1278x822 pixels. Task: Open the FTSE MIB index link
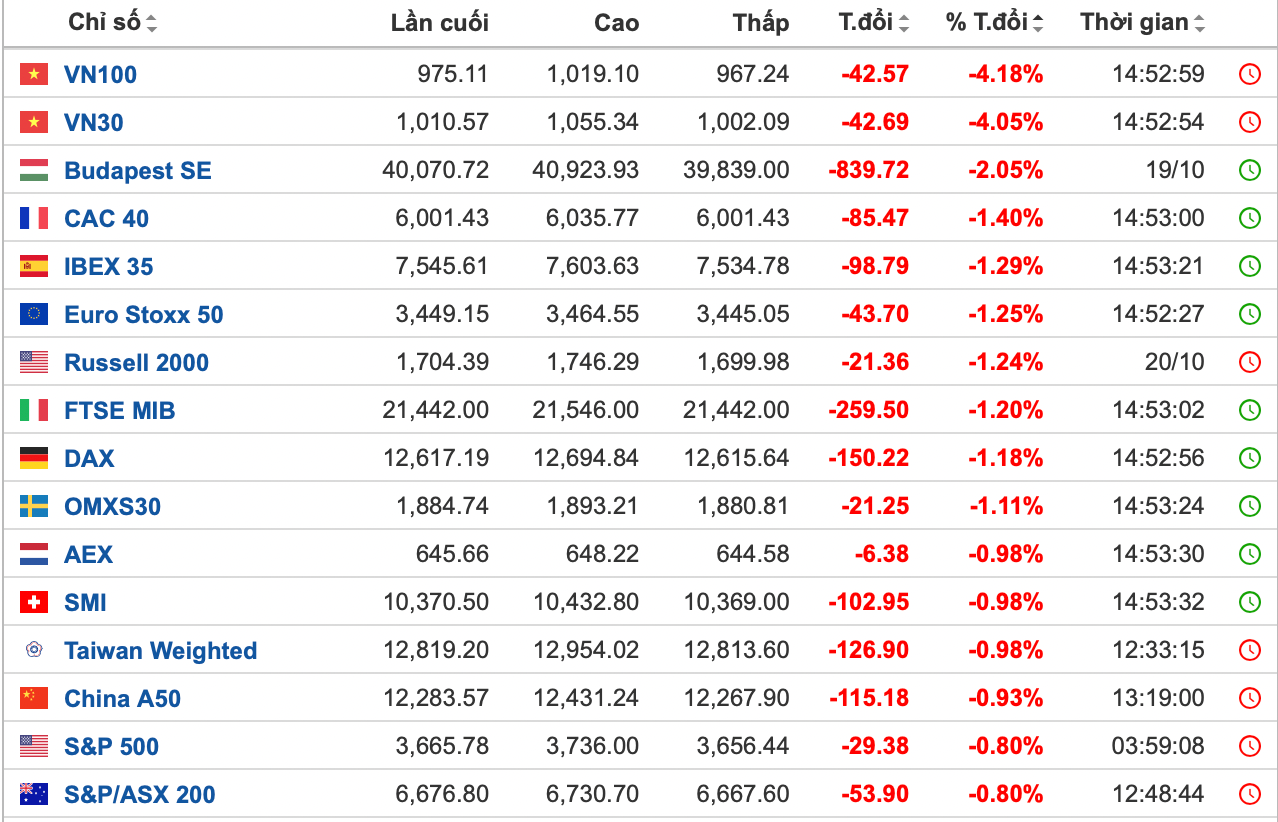119,411
